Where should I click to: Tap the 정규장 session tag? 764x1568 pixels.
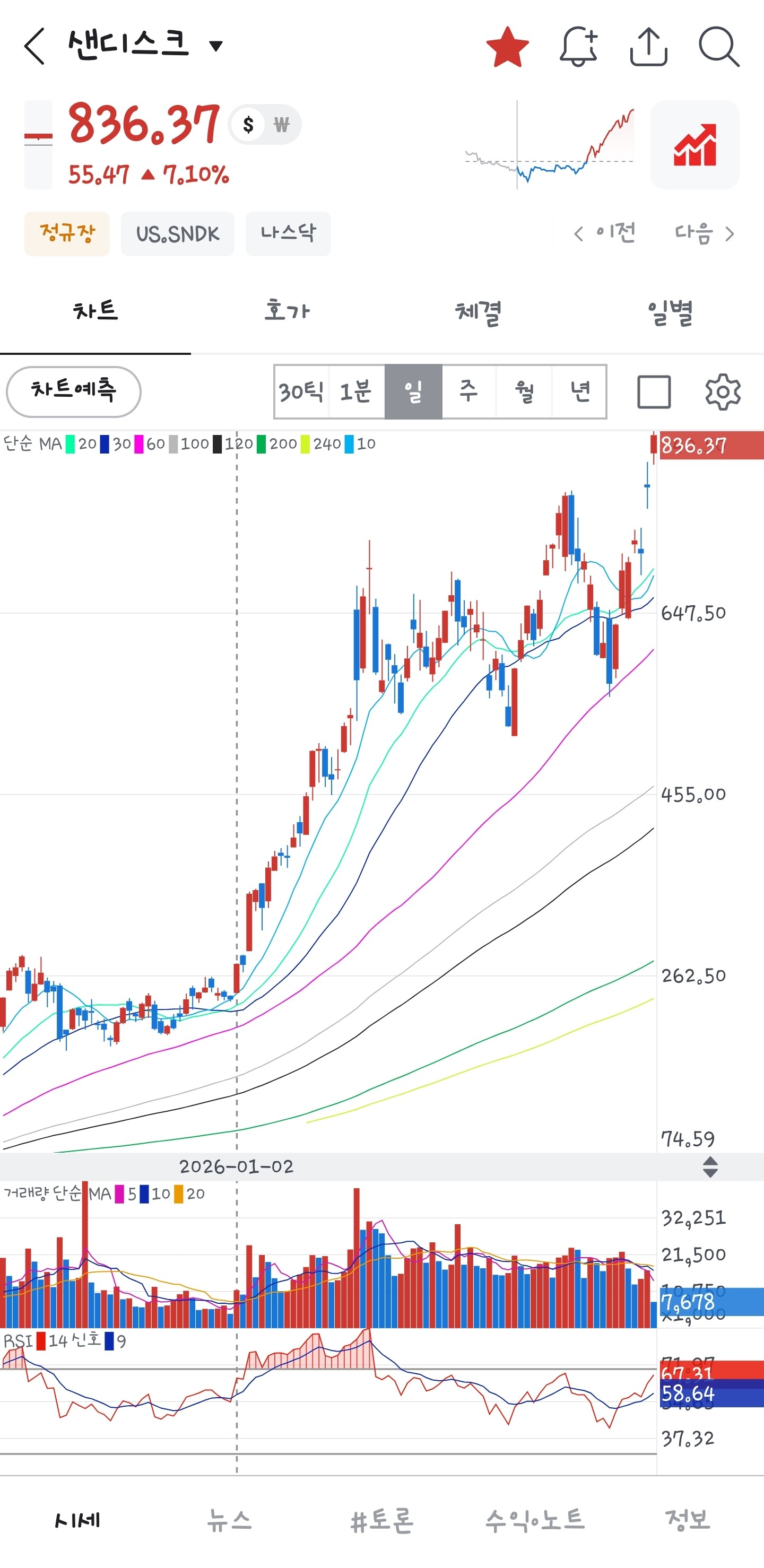point(67,234)
